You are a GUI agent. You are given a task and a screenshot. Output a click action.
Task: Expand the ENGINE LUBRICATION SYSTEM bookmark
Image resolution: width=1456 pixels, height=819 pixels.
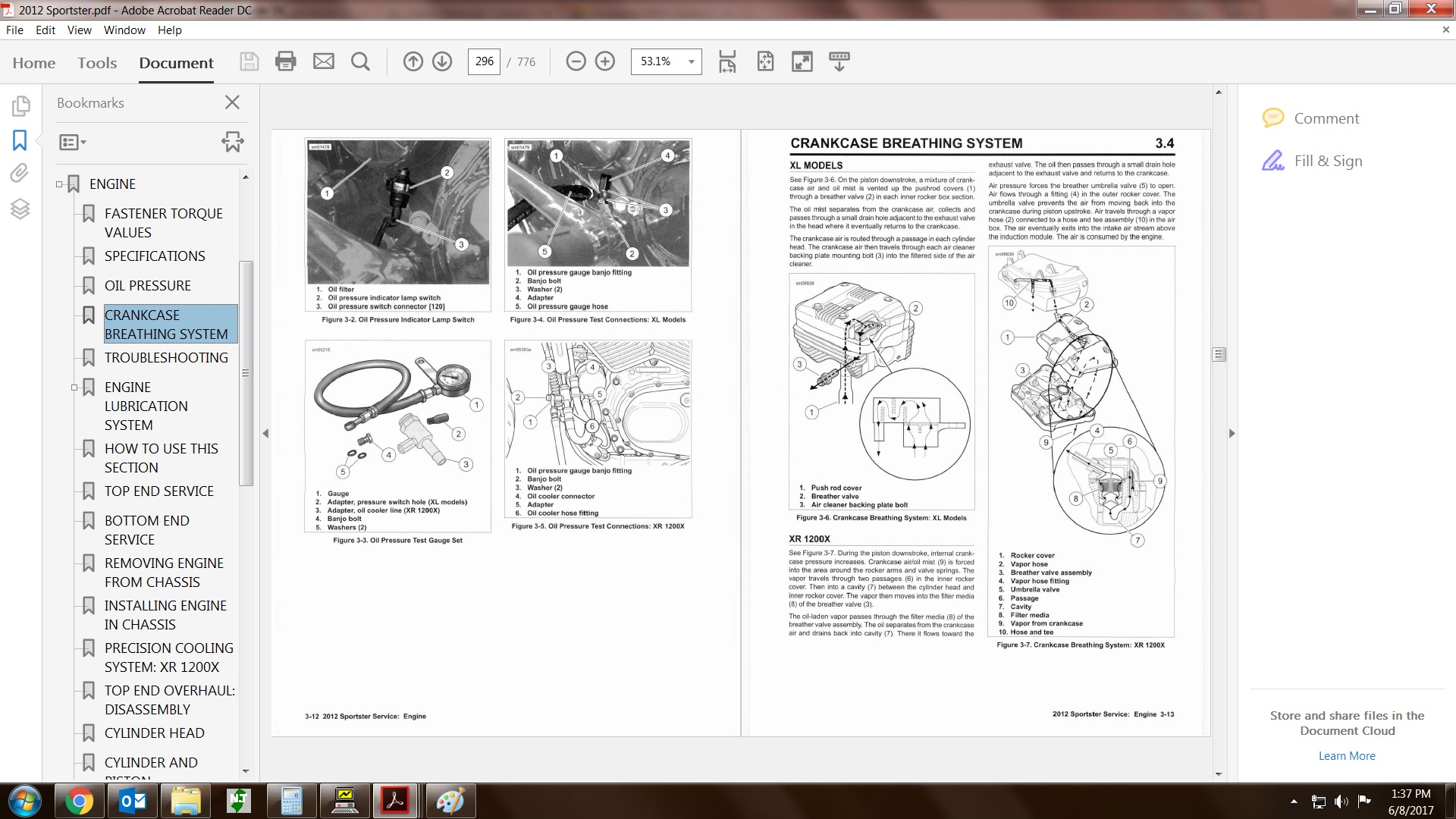[74, 388]
